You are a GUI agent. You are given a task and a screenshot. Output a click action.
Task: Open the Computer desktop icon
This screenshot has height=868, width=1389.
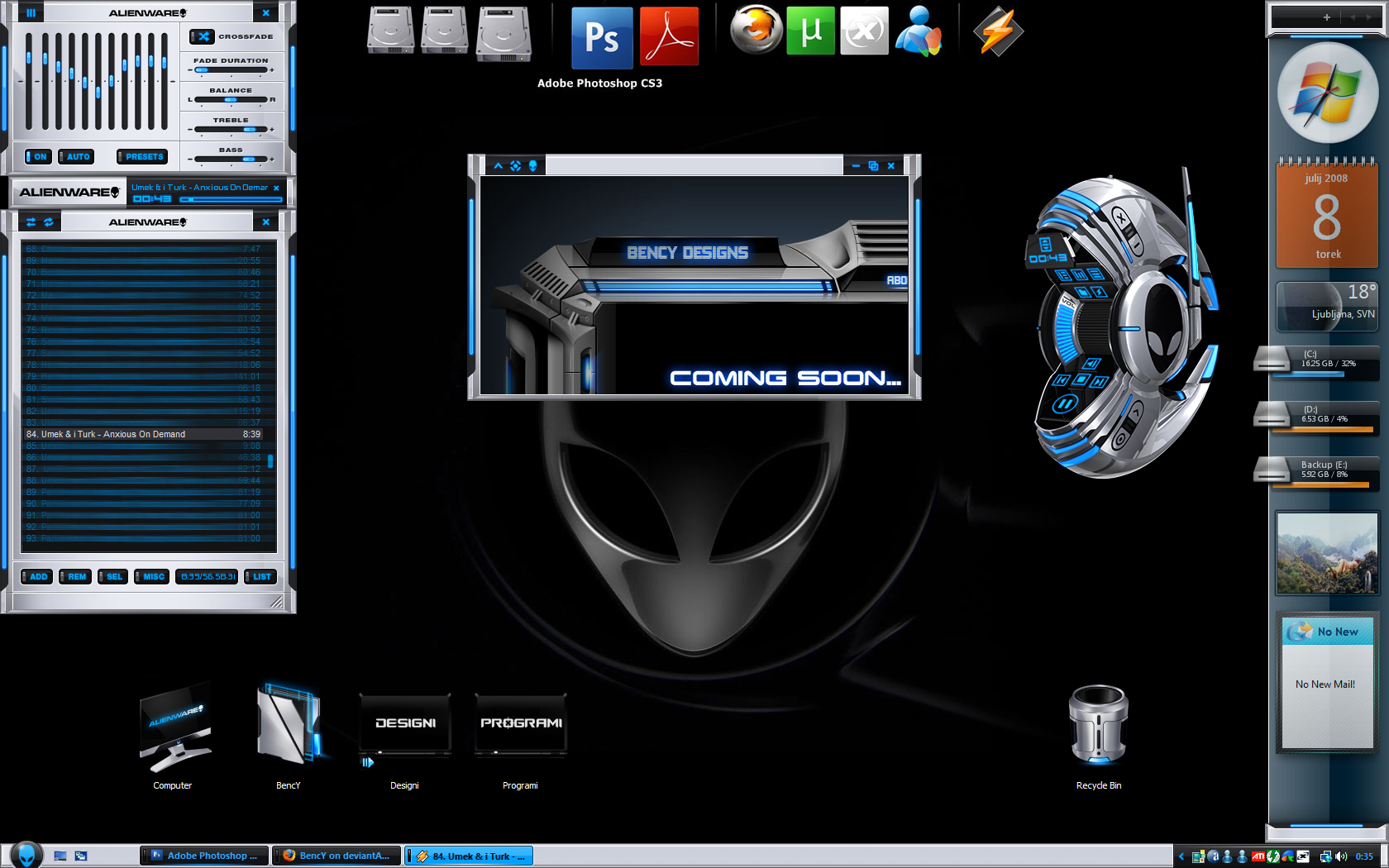tap(174, 736)
